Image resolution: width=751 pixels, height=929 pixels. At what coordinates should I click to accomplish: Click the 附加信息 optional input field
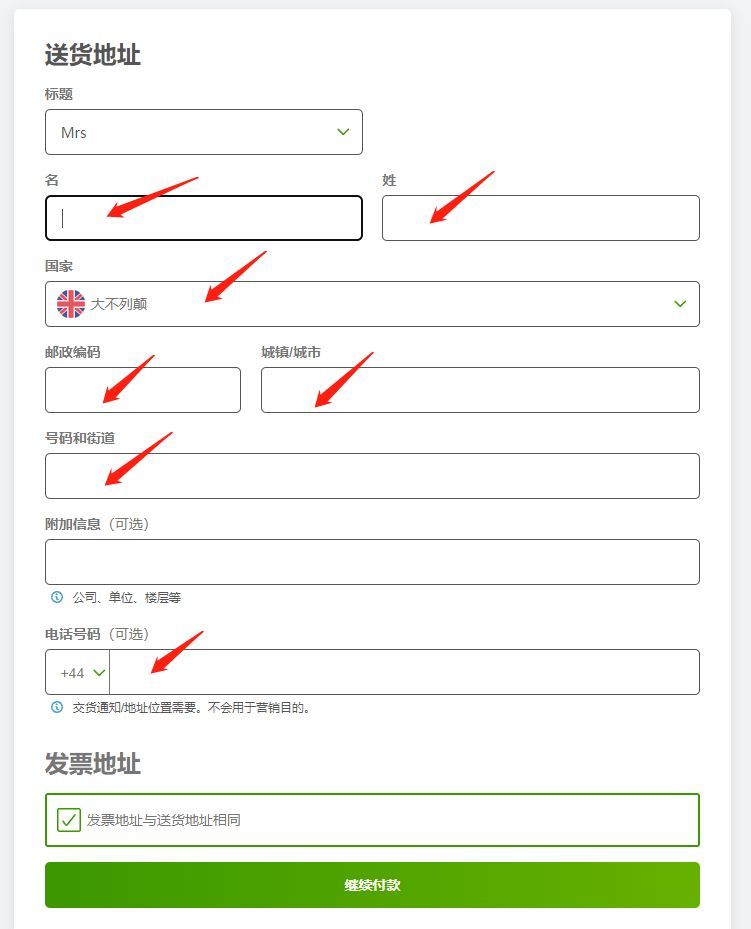pos(373,562)
